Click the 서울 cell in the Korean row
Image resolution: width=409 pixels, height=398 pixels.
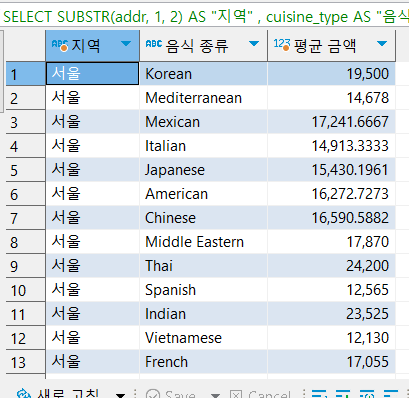(93, 74)
